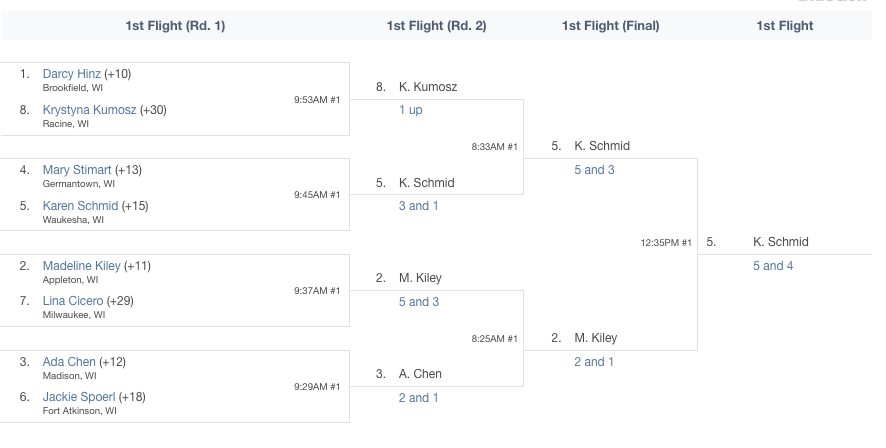886x448 pixels.
Task: View A. Chen 2 and 1 result
Action: tap(419, 398)
